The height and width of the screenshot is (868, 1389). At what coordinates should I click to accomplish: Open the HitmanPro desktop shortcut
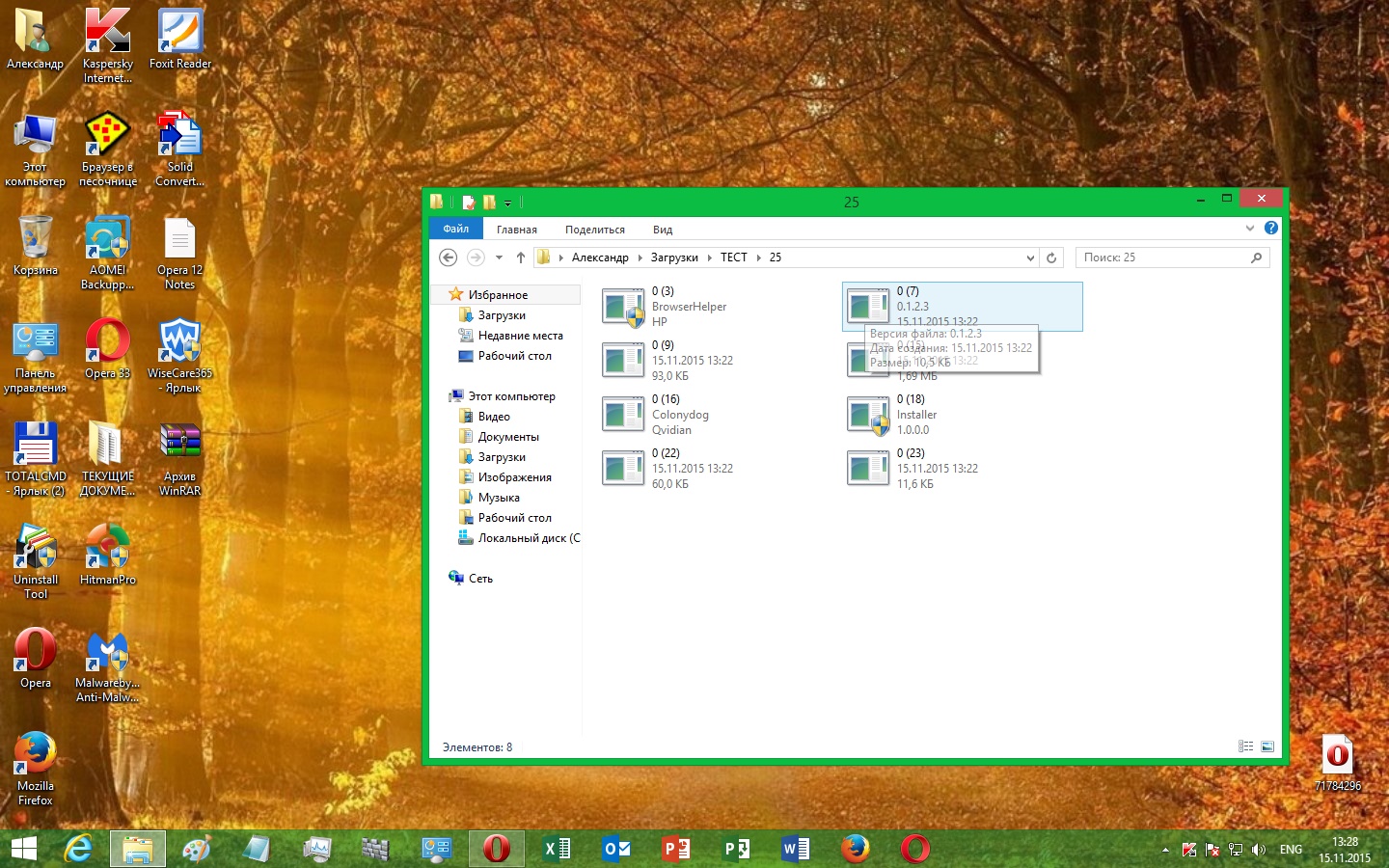pyautogui.click(x=107, y=554)
